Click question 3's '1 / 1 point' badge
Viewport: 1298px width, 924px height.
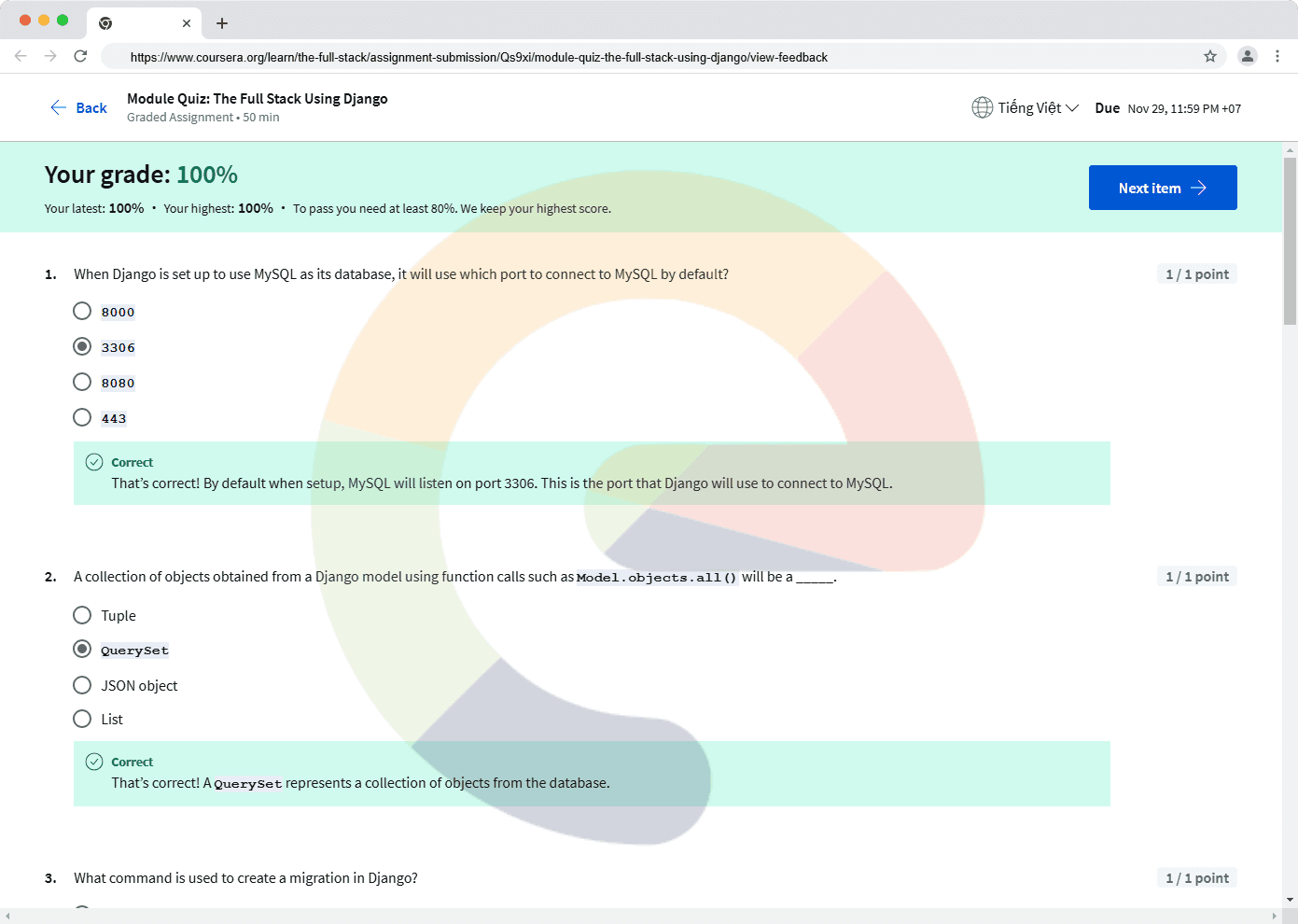(1197, 878)
